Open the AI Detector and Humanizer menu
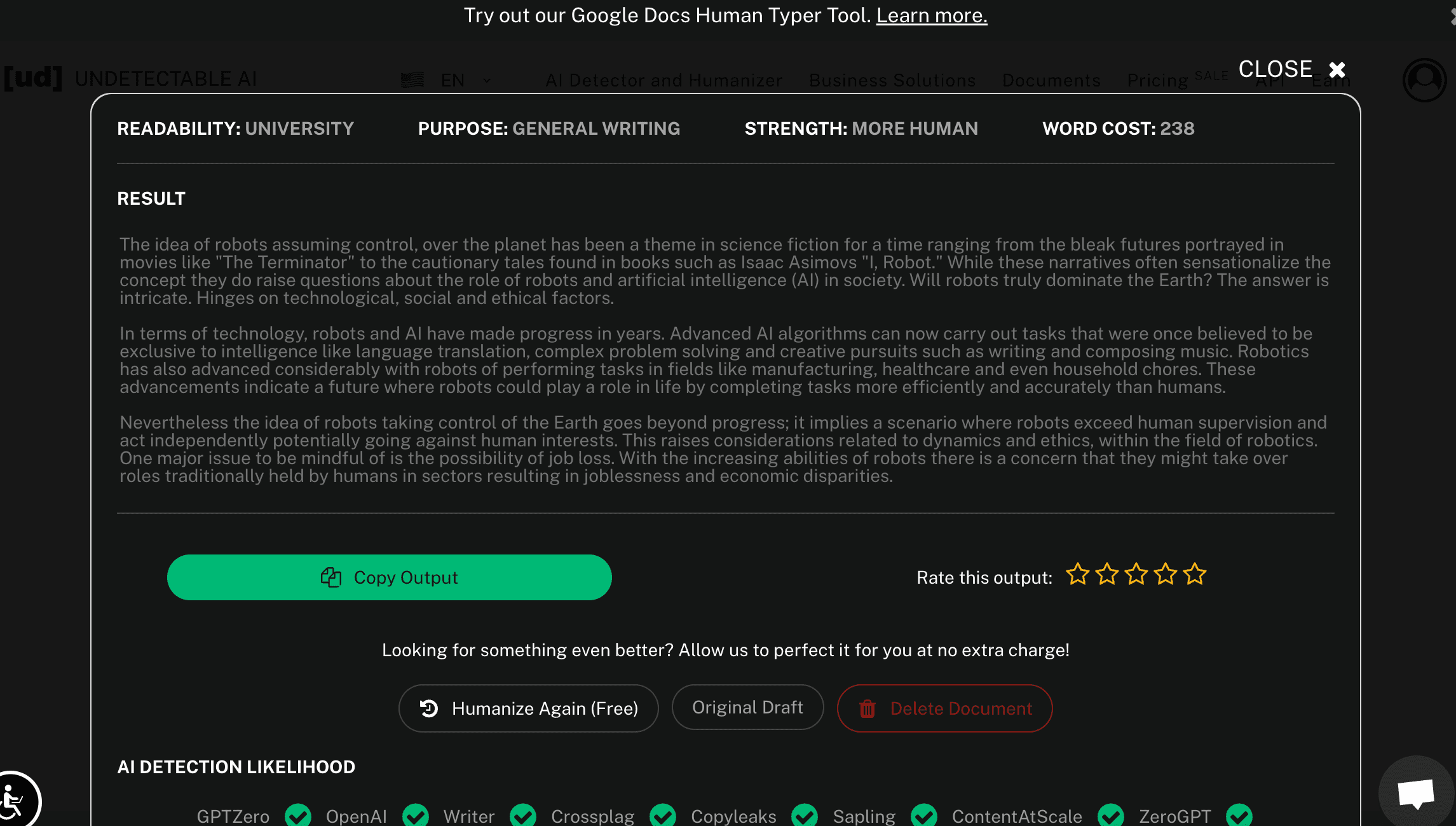Screen dimensions: 1456x826 [663, 80]
